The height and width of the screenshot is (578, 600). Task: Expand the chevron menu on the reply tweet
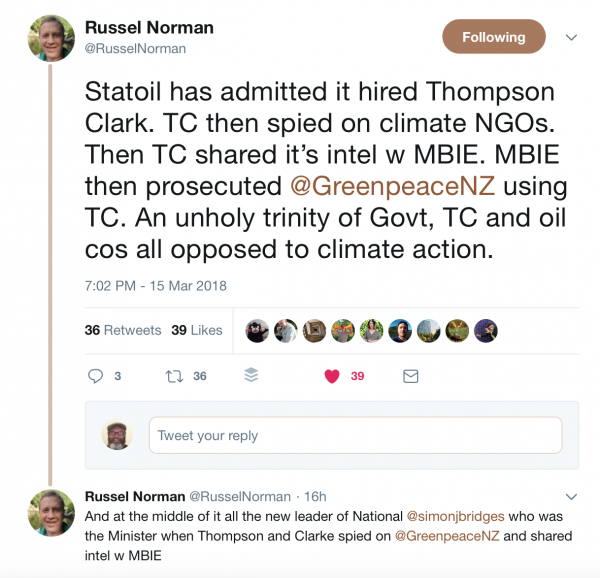(x=572, y=496)
